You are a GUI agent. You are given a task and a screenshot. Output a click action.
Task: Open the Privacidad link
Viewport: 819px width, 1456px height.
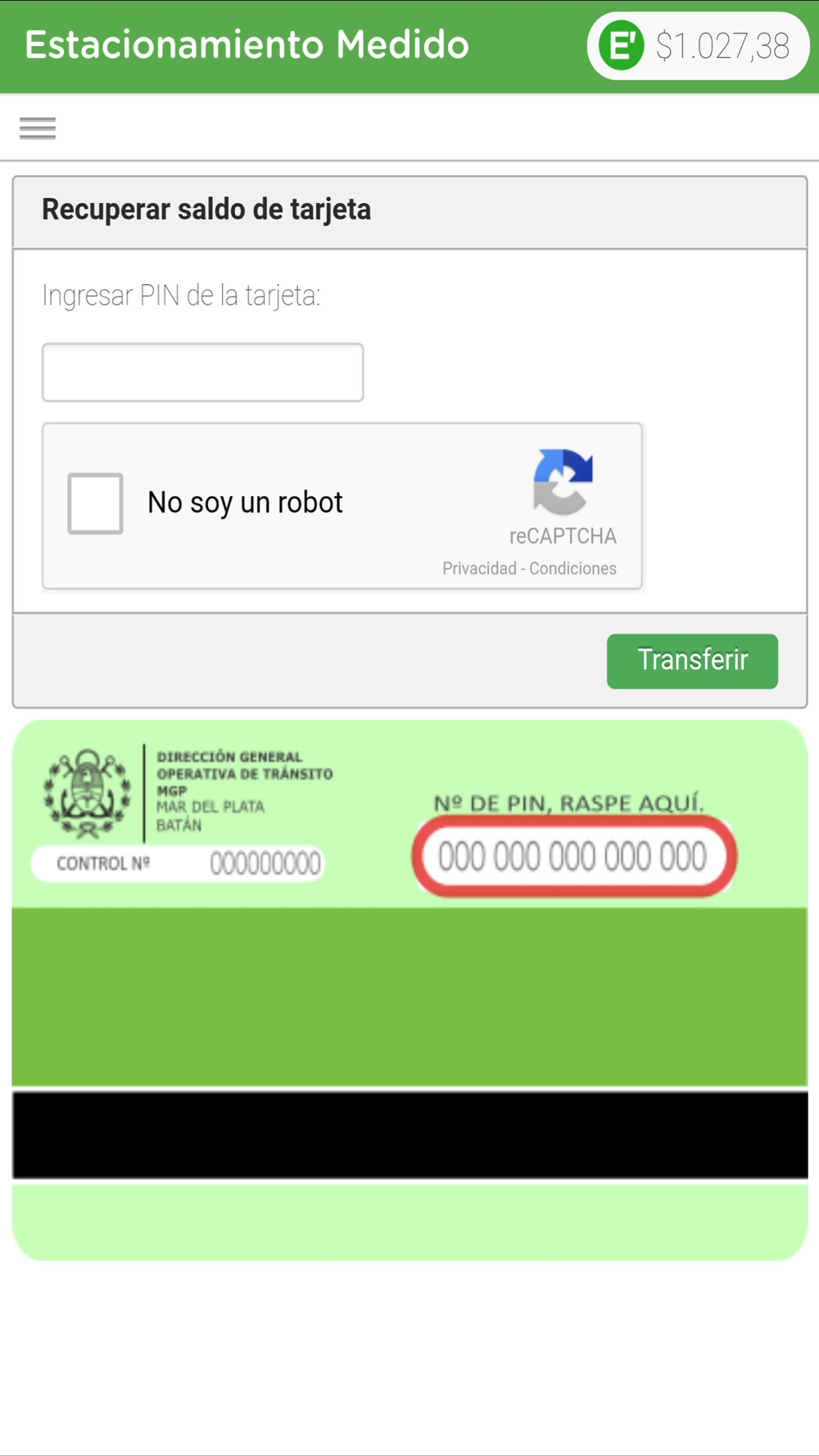point(479,568)
